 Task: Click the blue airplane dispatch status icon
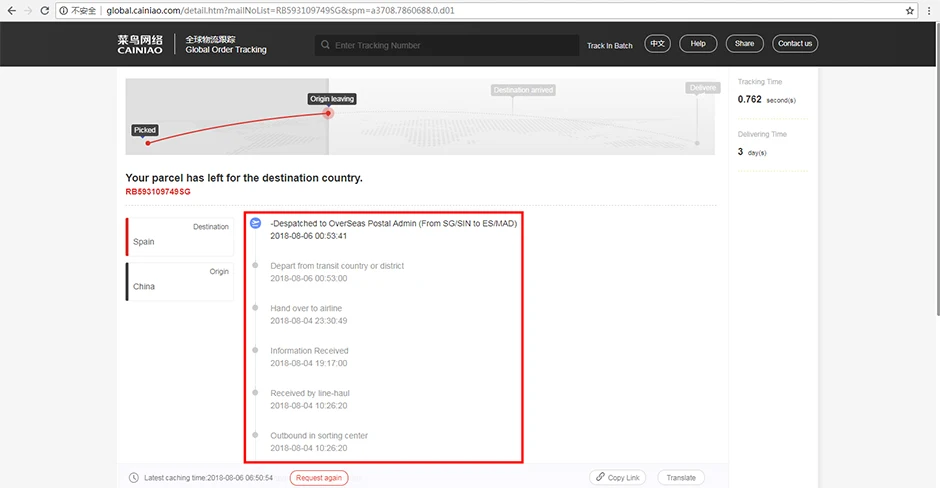[255, 223]
